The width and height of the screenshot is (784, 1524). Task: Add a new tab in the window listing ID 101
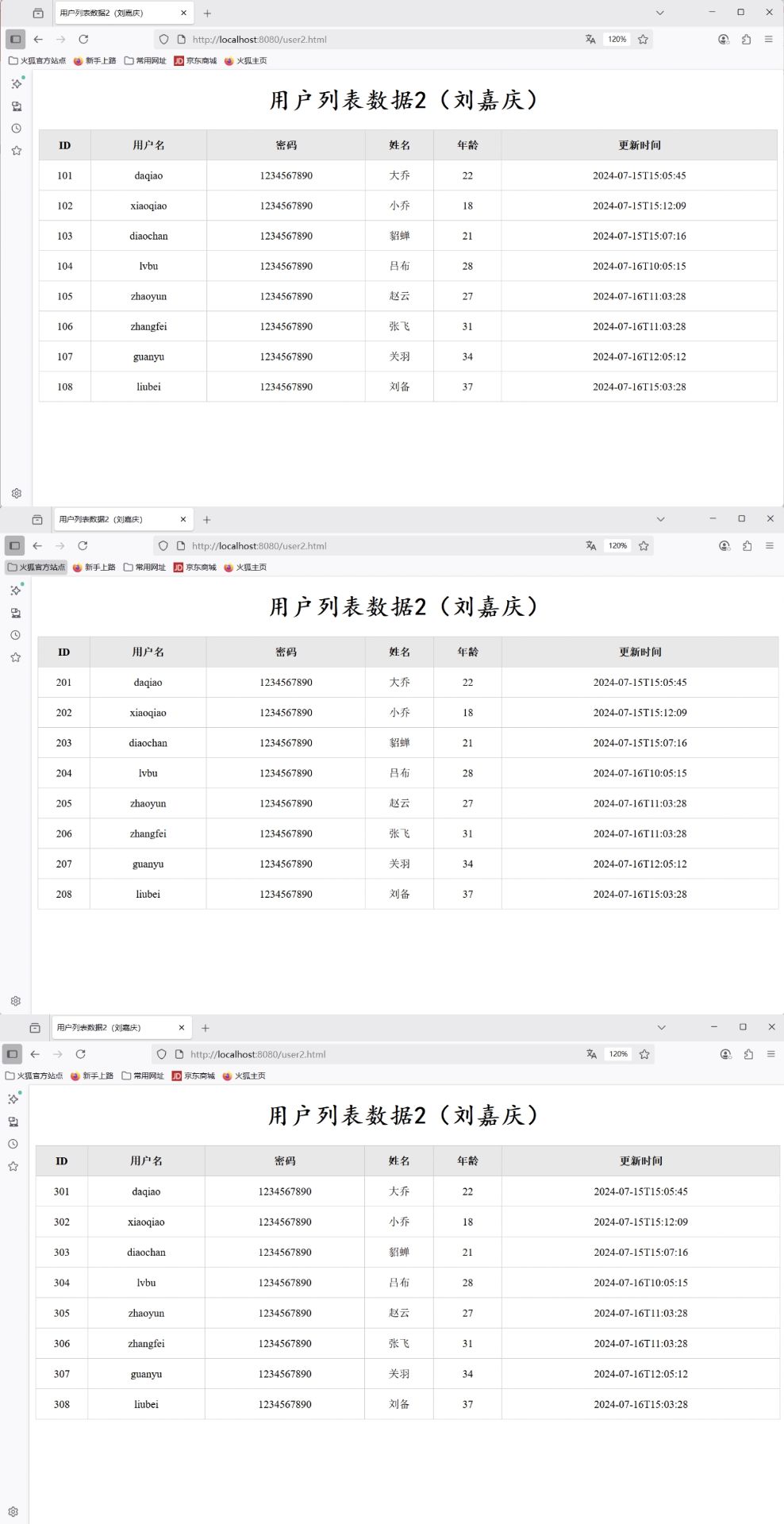[207, 13]
